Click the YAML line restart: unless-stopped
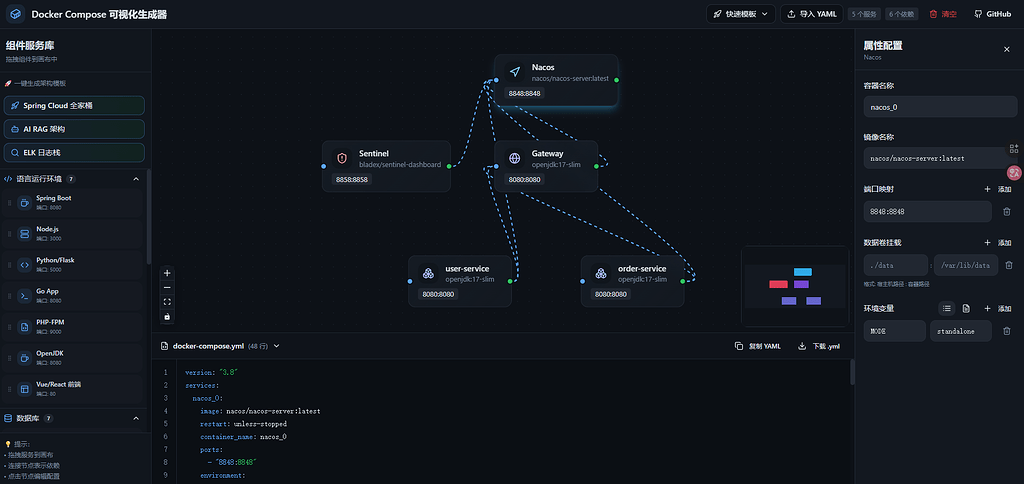The height and width of the screenshot is (484, 1024). point(243,424)
